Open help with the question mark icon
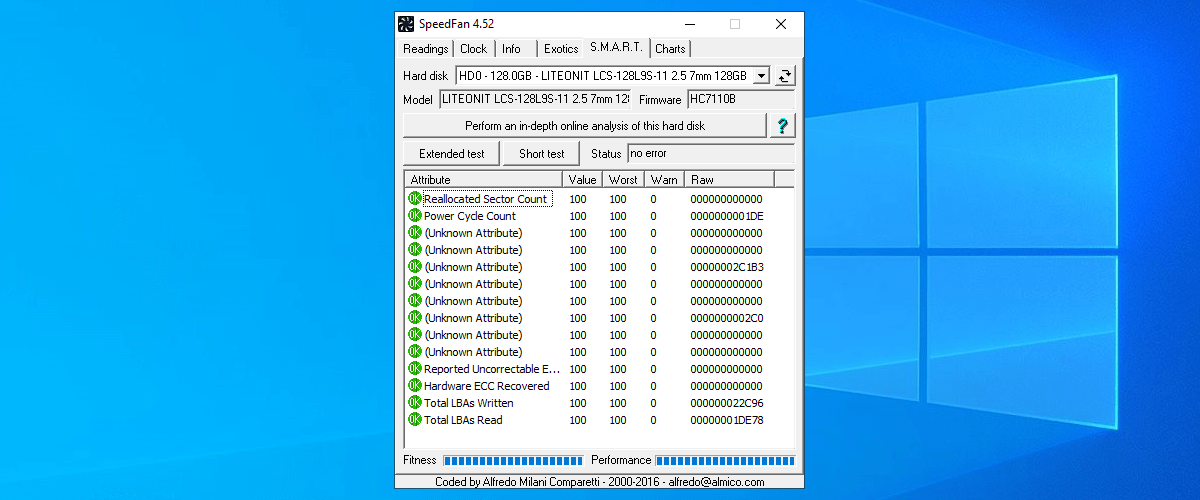1200x500 pixels. pos(782,126)
